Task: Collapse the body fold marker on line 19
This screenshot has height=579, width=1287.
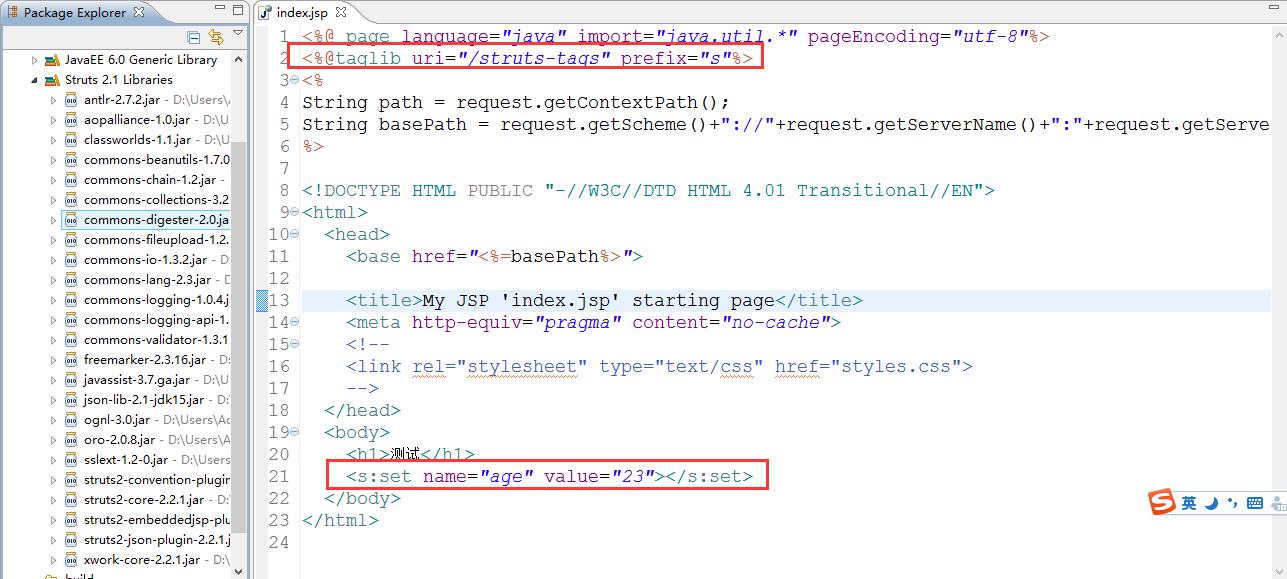Action: point(294,432)
